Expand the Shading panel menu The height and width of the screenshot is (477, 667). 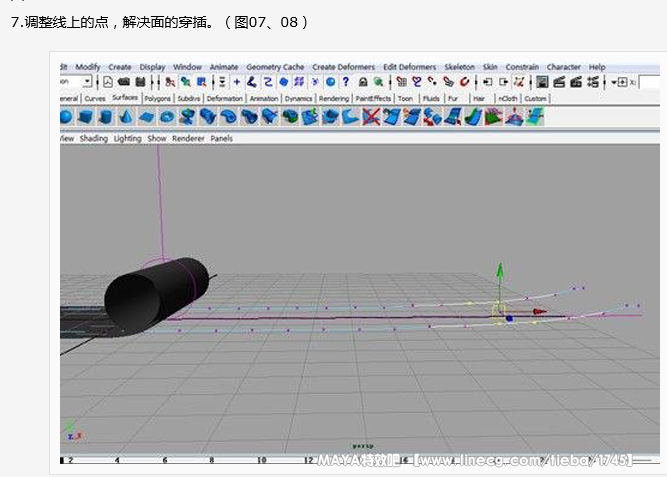[x=94, y=139]
